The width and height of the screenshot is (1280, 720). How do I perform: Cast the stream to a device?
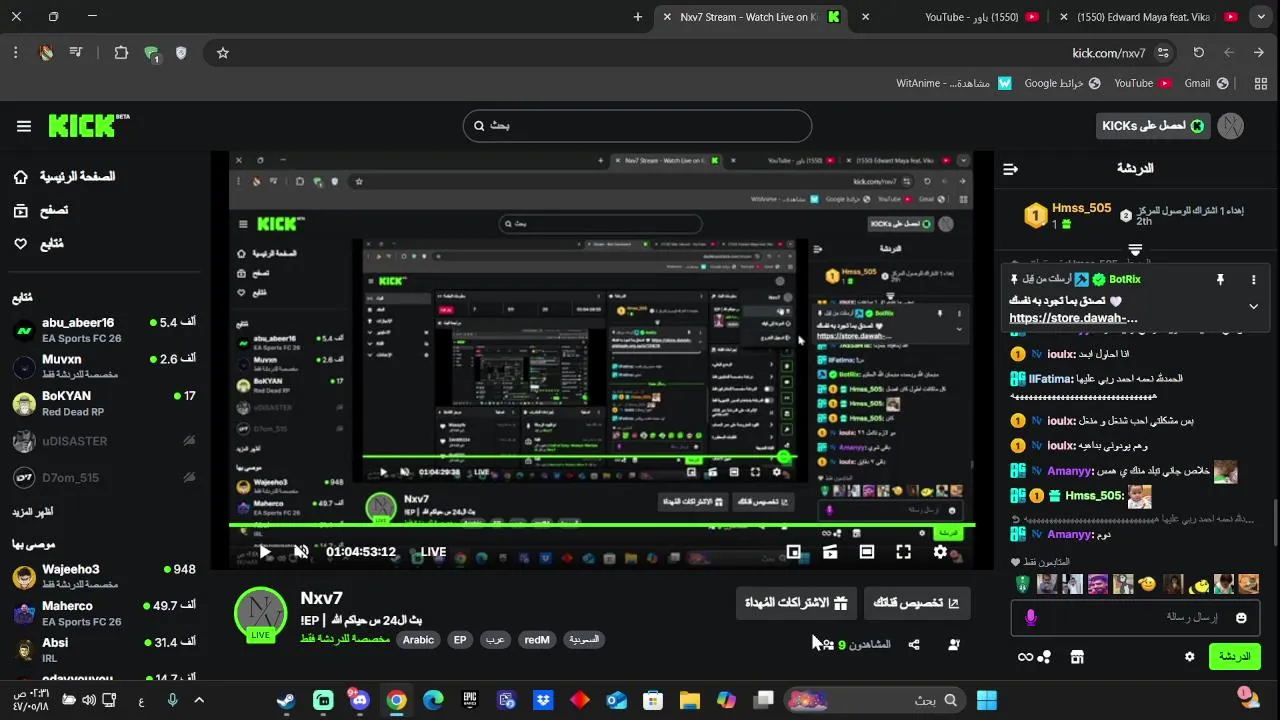click(x=830, y=552)
